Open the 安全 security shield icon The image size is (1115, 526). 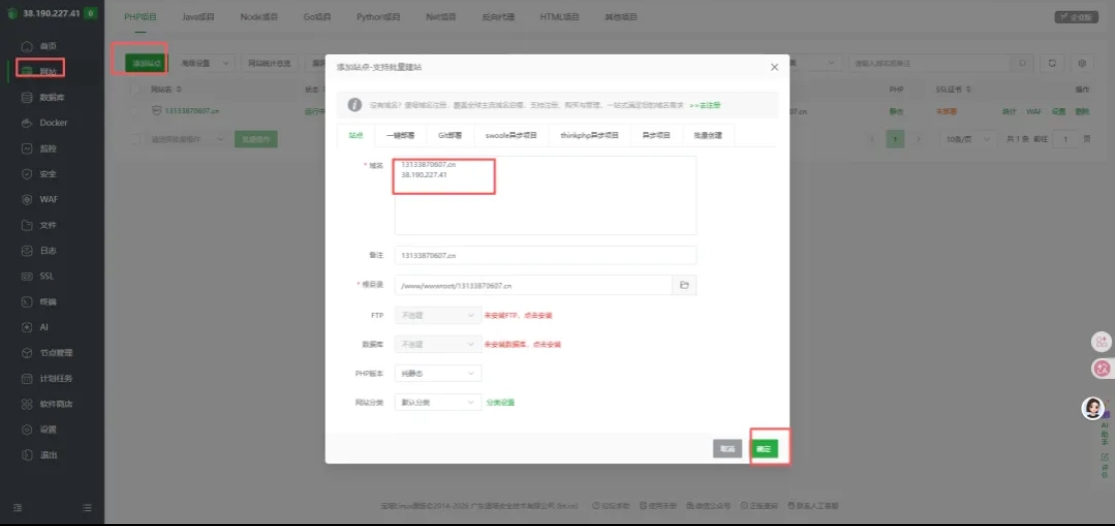click(27, 174)
